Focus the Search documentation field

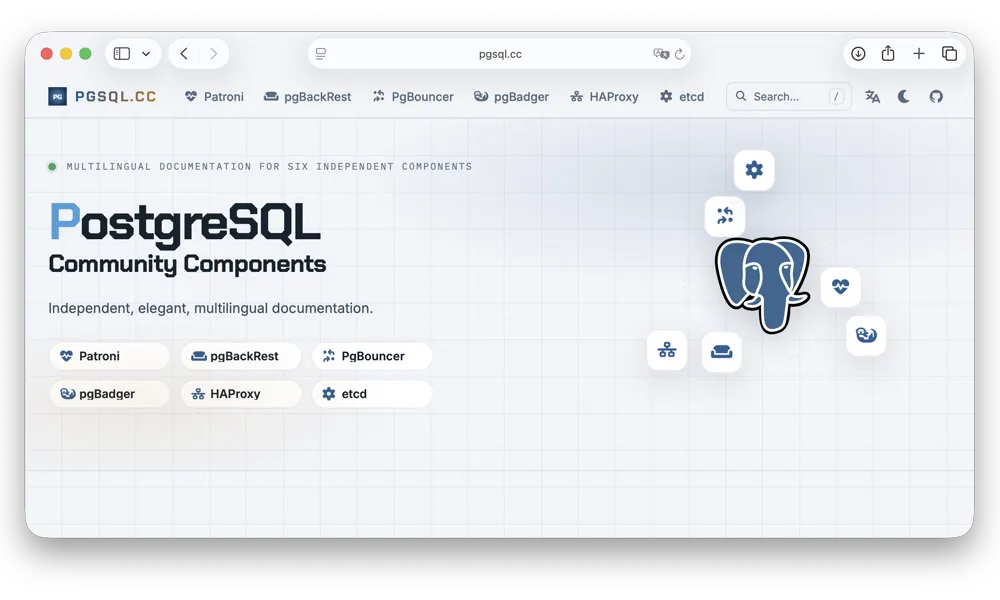pyautogui.click(x=789, y=96)
